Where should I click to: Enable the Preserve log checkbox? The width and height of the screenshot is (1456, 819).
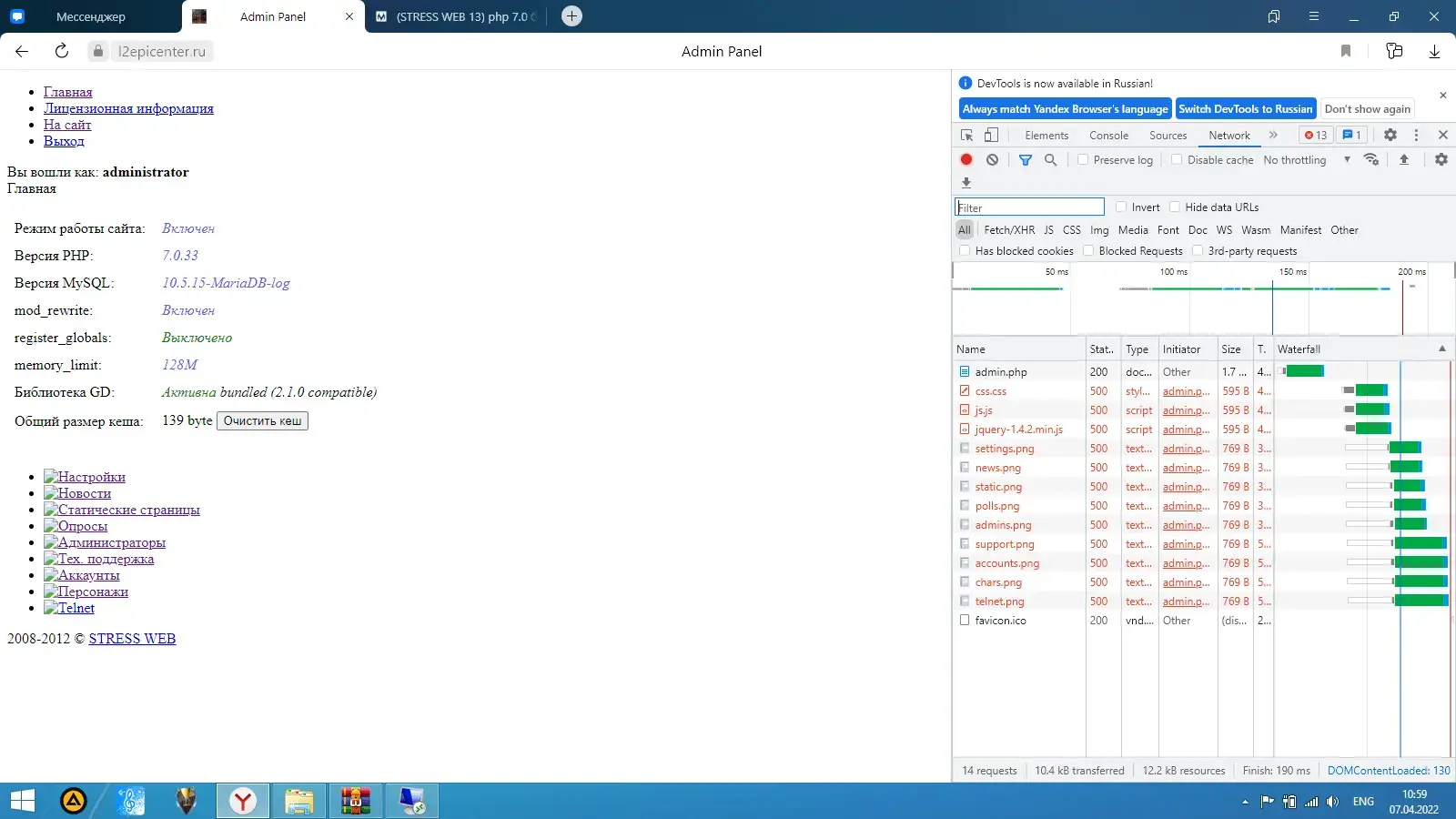(x=1083, y=159)
